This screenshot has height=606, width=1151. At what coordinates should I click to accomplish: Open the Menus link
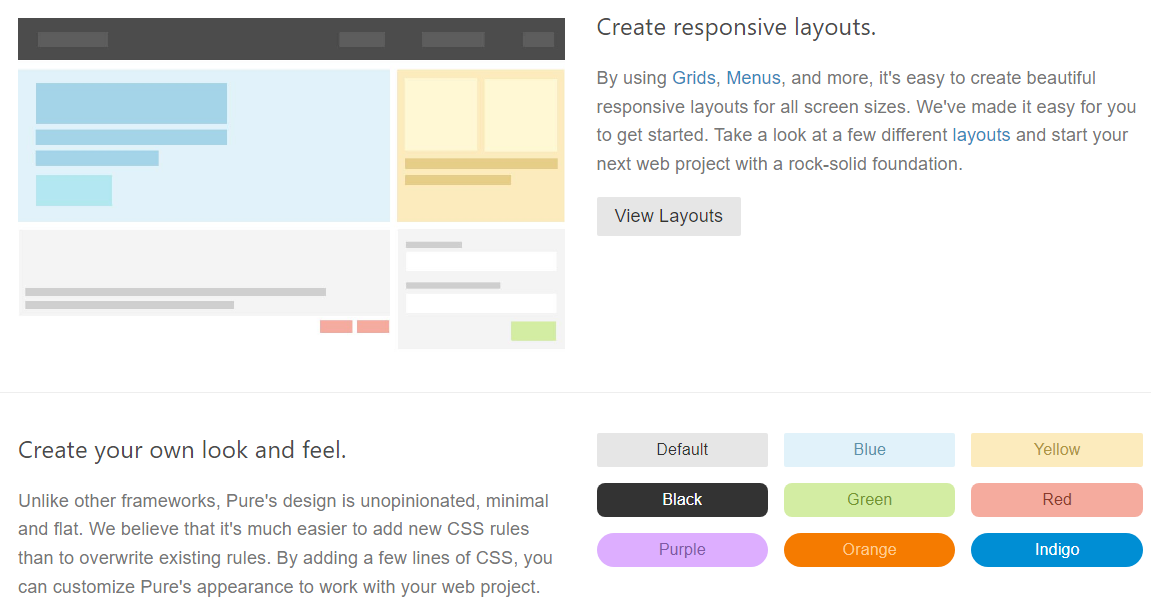753,78
